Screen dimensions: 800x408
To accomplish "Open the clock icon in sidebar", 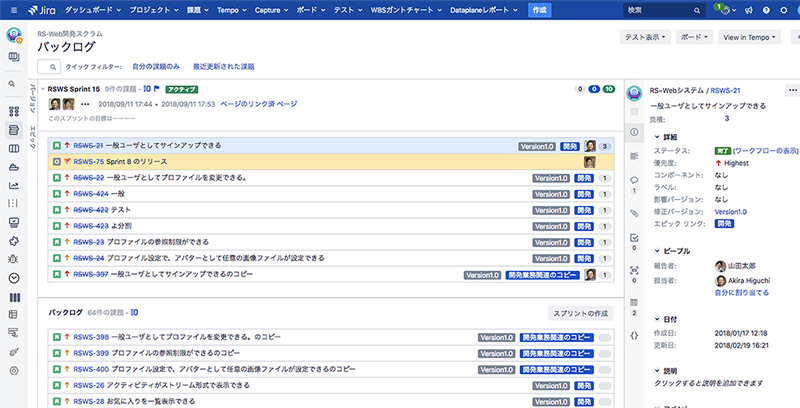I will point(14,278).
